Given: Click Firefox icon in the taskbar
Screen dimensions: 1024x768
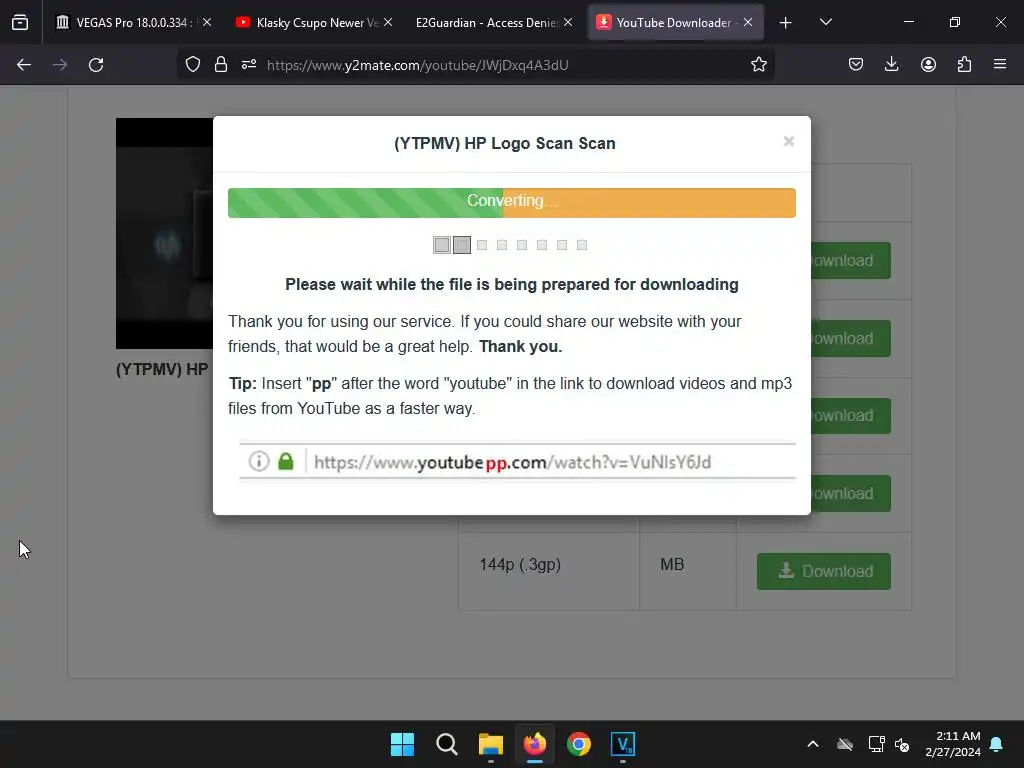Looking at the screenshot, I should tap(535, 744).
